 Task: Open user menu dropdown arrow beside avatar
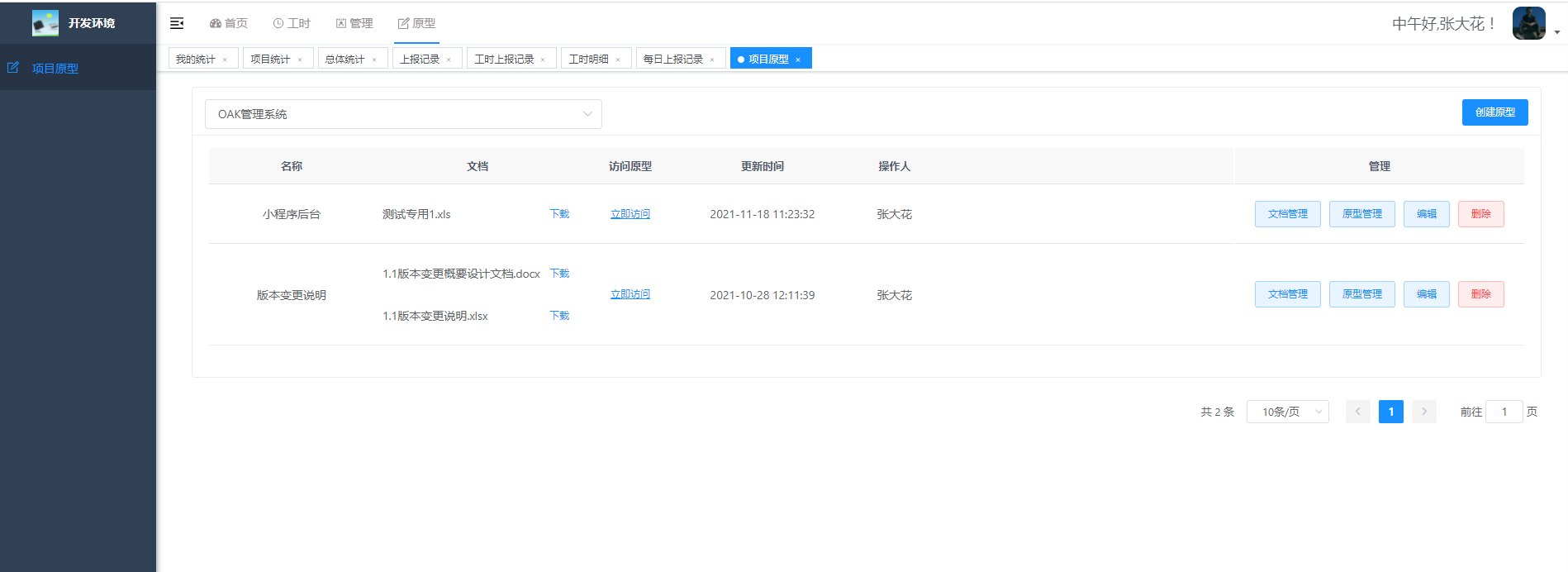click(1557, 32)
